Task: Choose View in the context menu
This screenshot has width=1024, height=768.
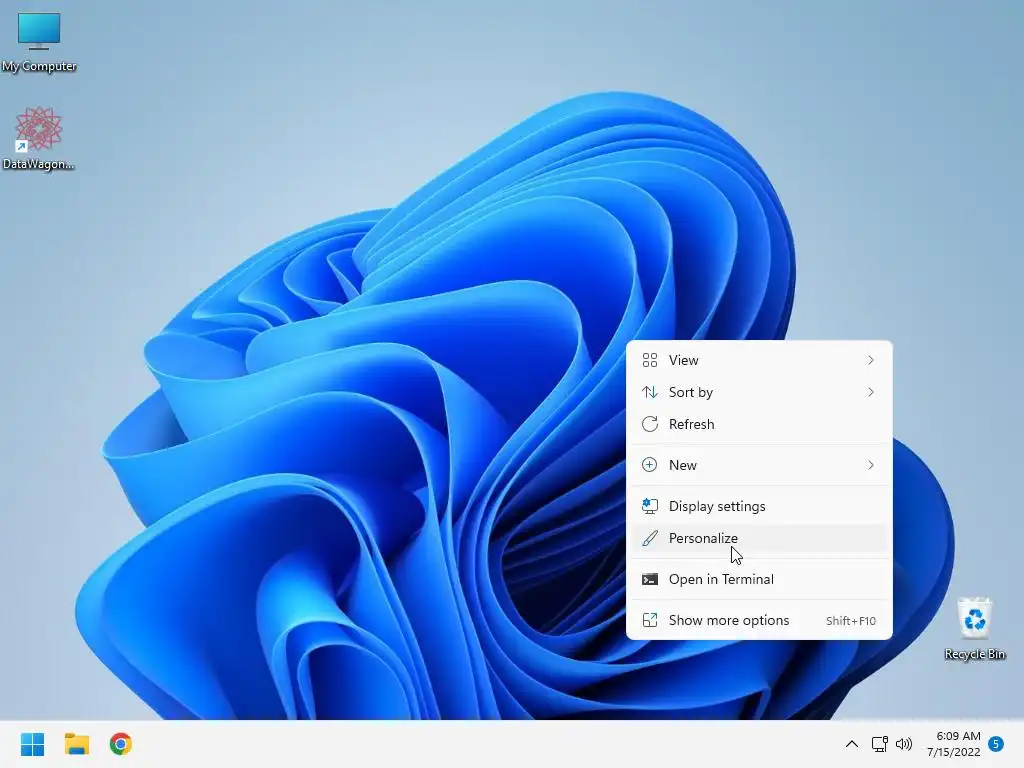Action: (759, 360)
